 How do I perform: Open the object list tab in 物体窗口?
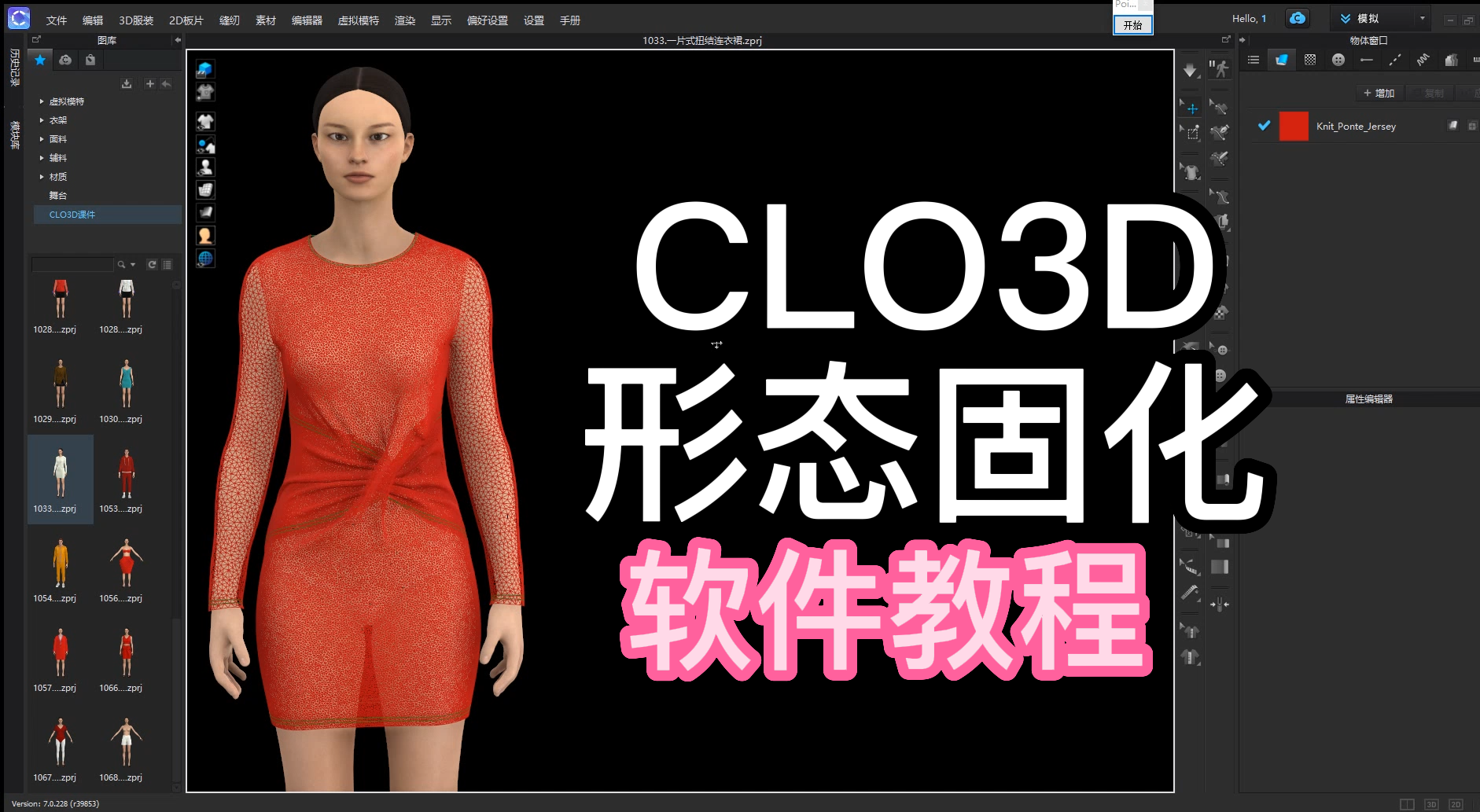[x=1254, y=60]
